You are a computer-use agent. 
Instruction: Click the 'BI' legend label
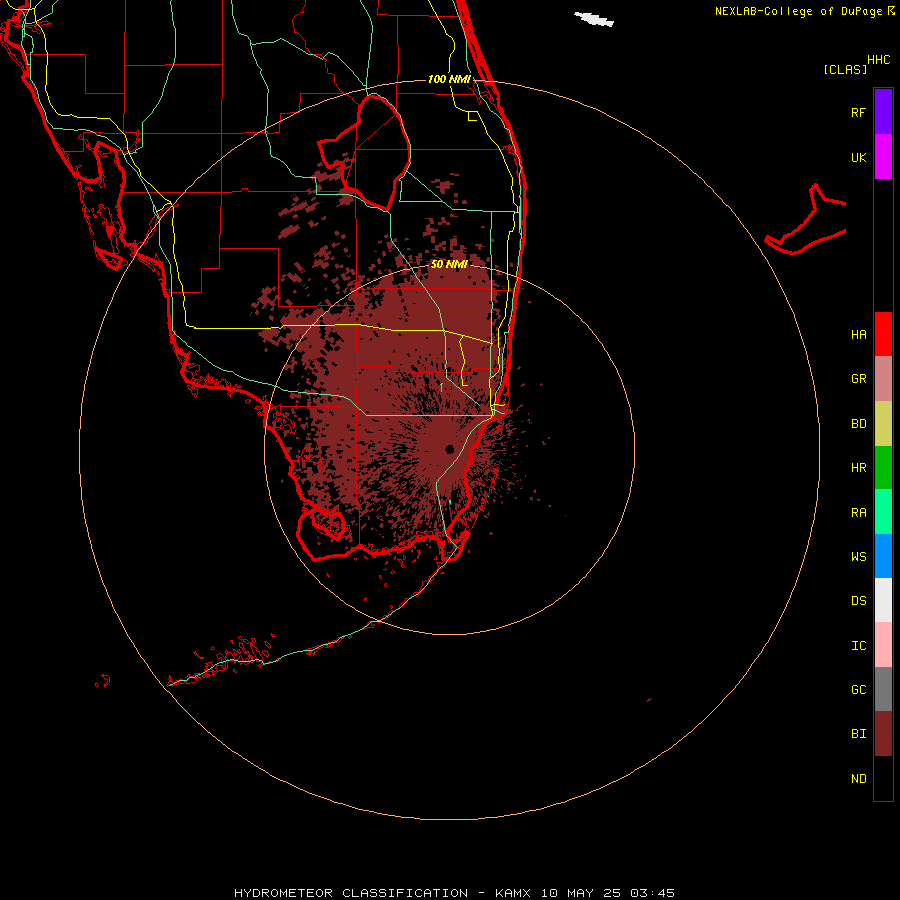point(858,733)
